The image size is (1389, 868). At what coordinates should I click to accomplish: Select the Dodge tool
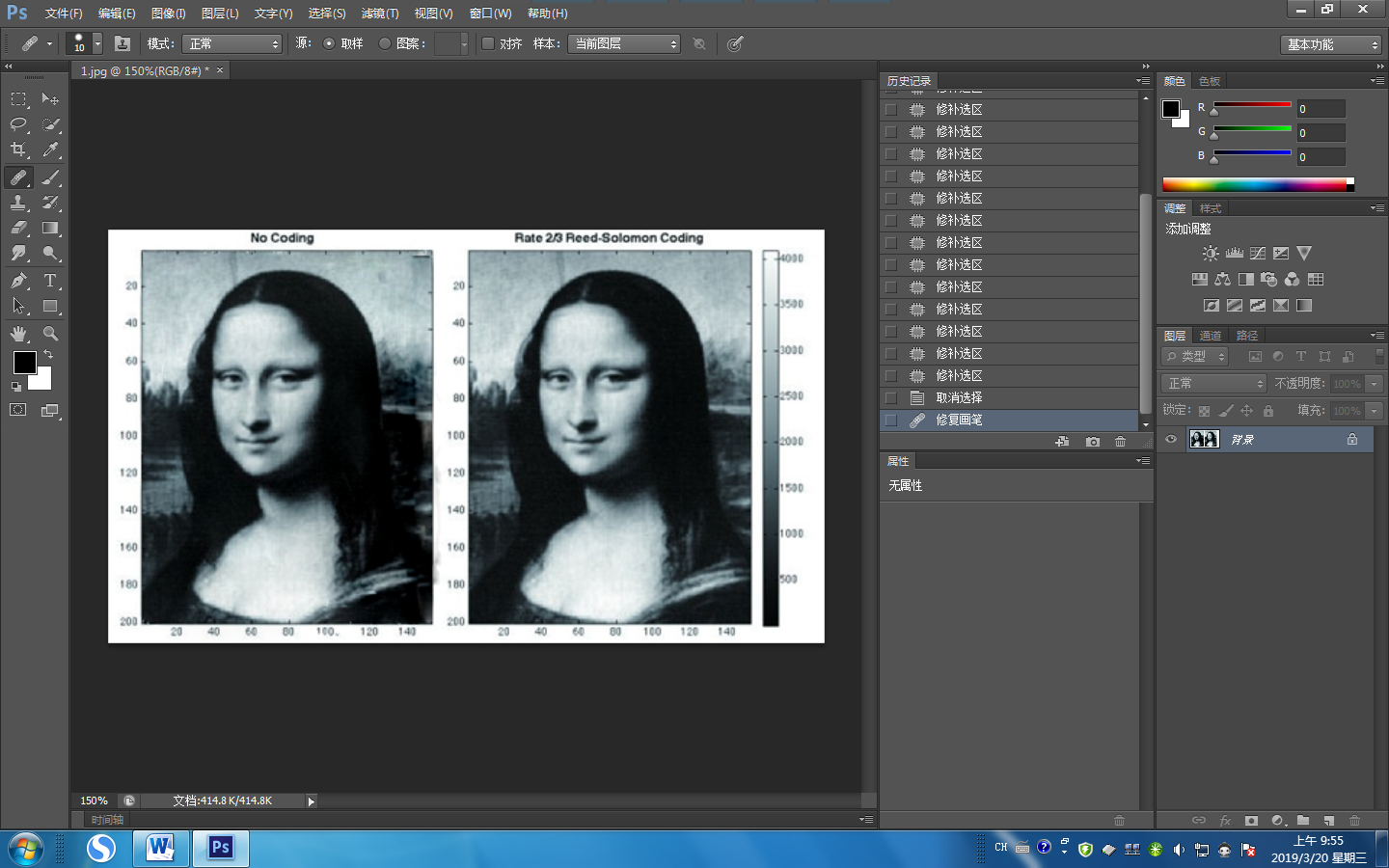tap(50, 253)
